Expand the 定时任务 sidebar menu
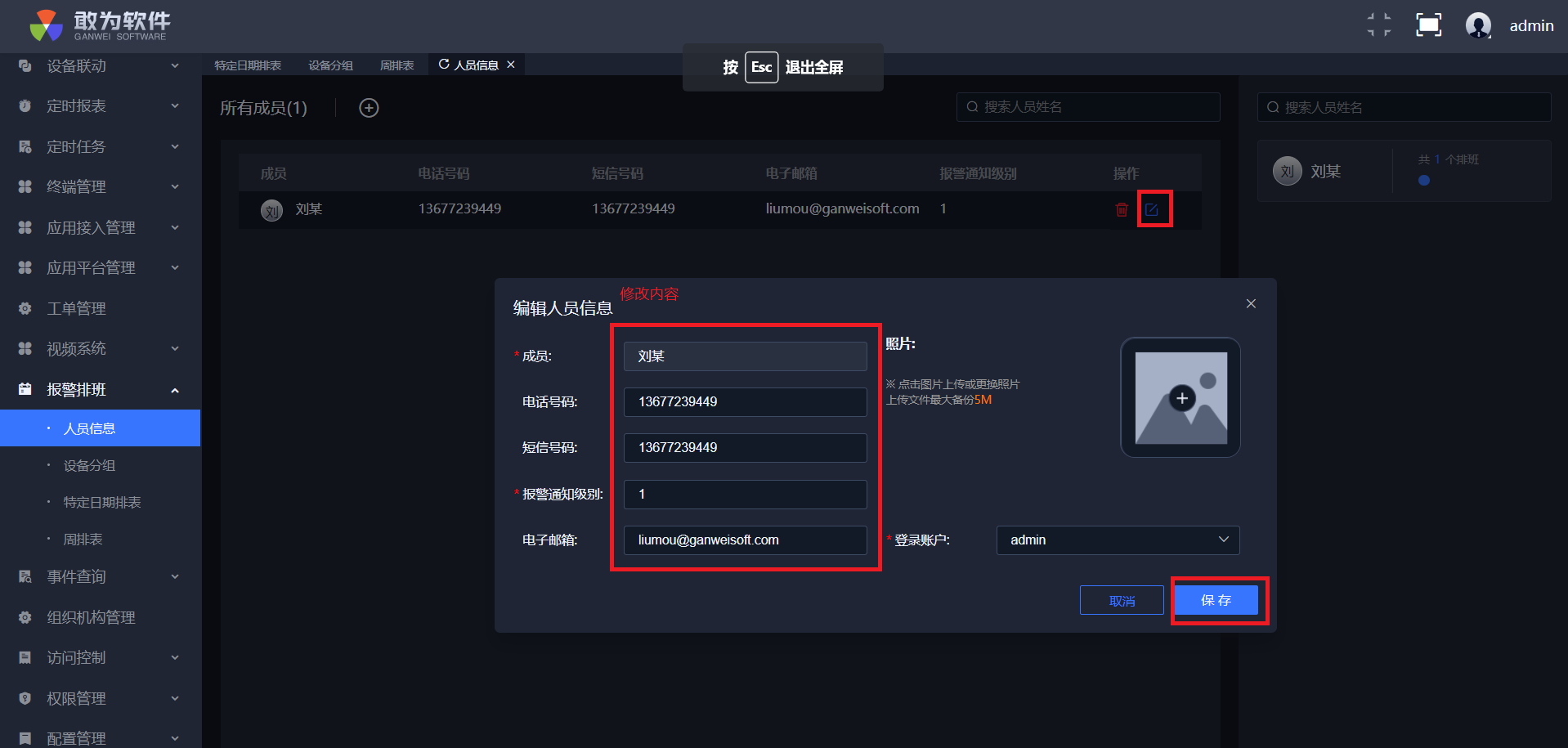The image size is (1568, 748). point(100,147)
